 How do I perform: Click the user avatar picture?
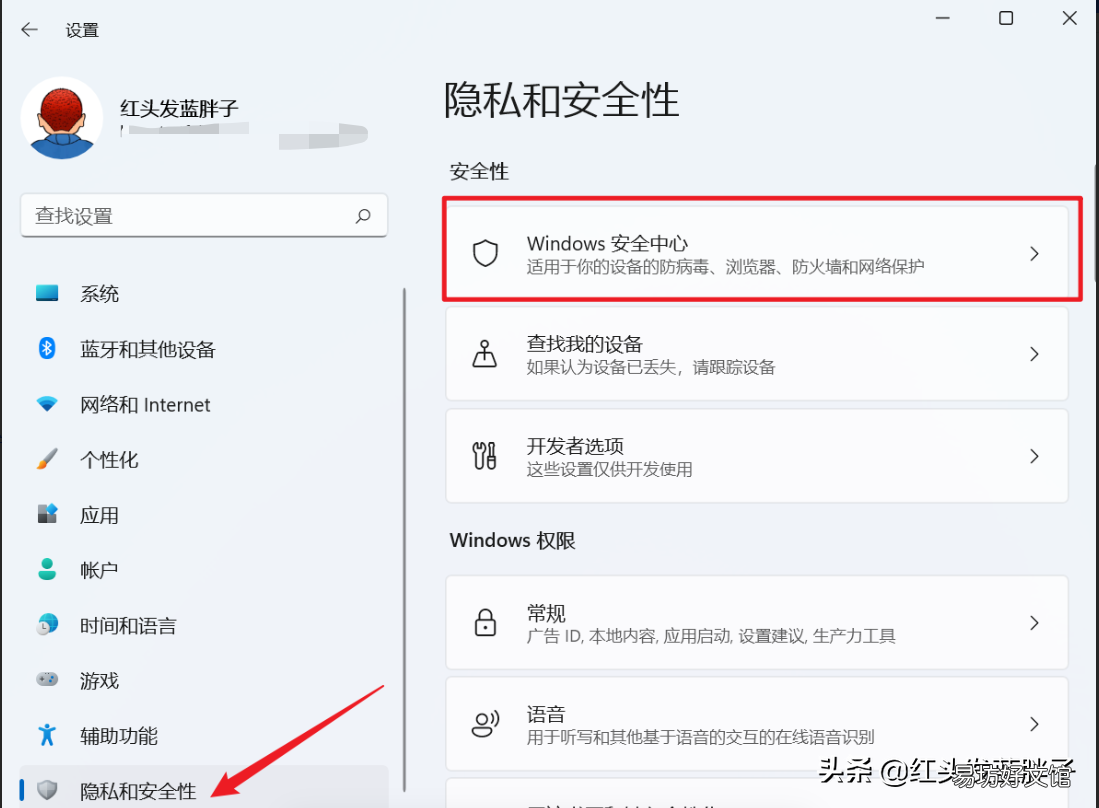coord(62,118)
